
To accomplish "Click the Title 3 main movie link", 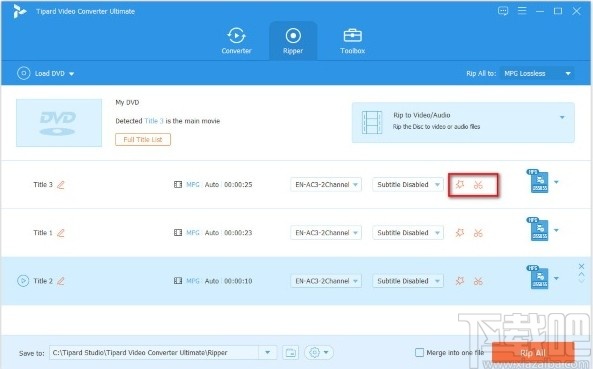I will [x=154, y=121].
